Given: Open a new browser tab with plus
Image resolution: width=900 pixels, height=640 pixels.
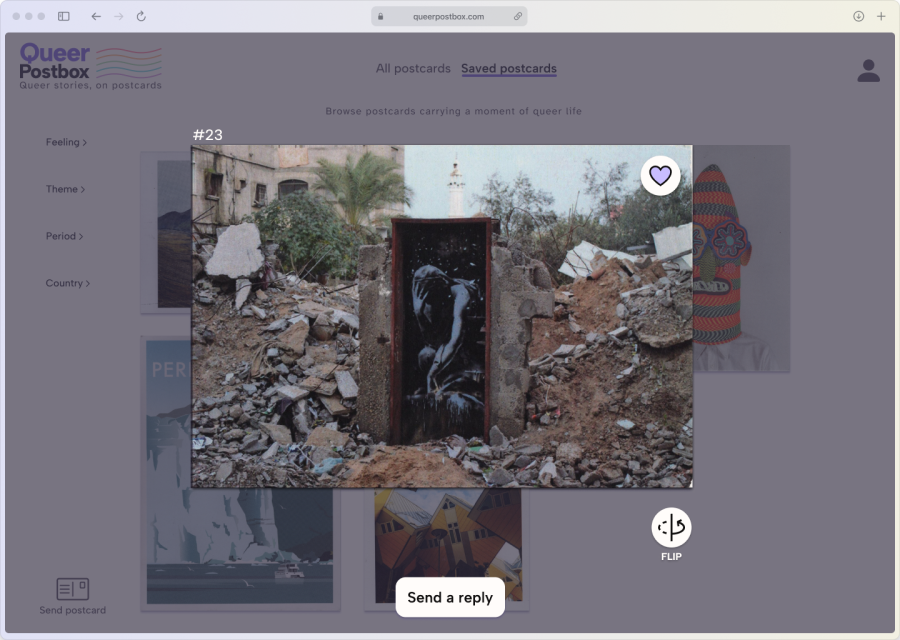Looking at the screenshot, I should [881, 17].
